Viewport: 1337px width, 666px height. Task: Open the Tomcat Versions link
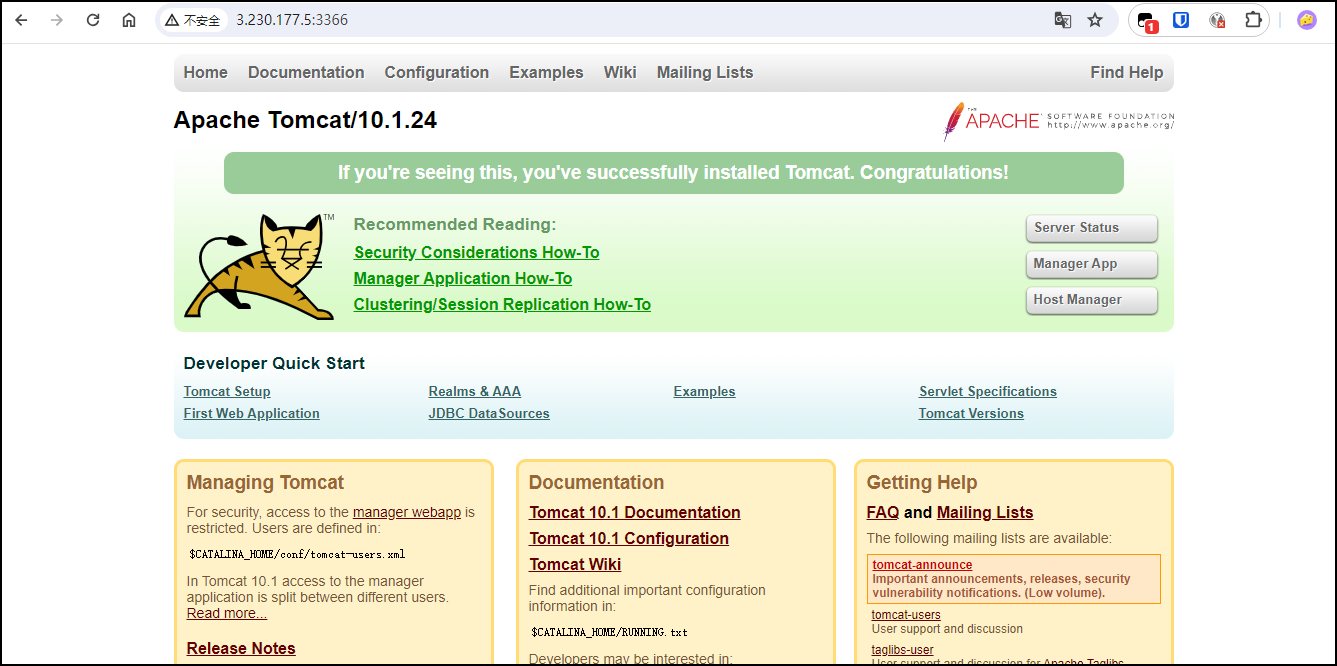[x=971, y=413]
